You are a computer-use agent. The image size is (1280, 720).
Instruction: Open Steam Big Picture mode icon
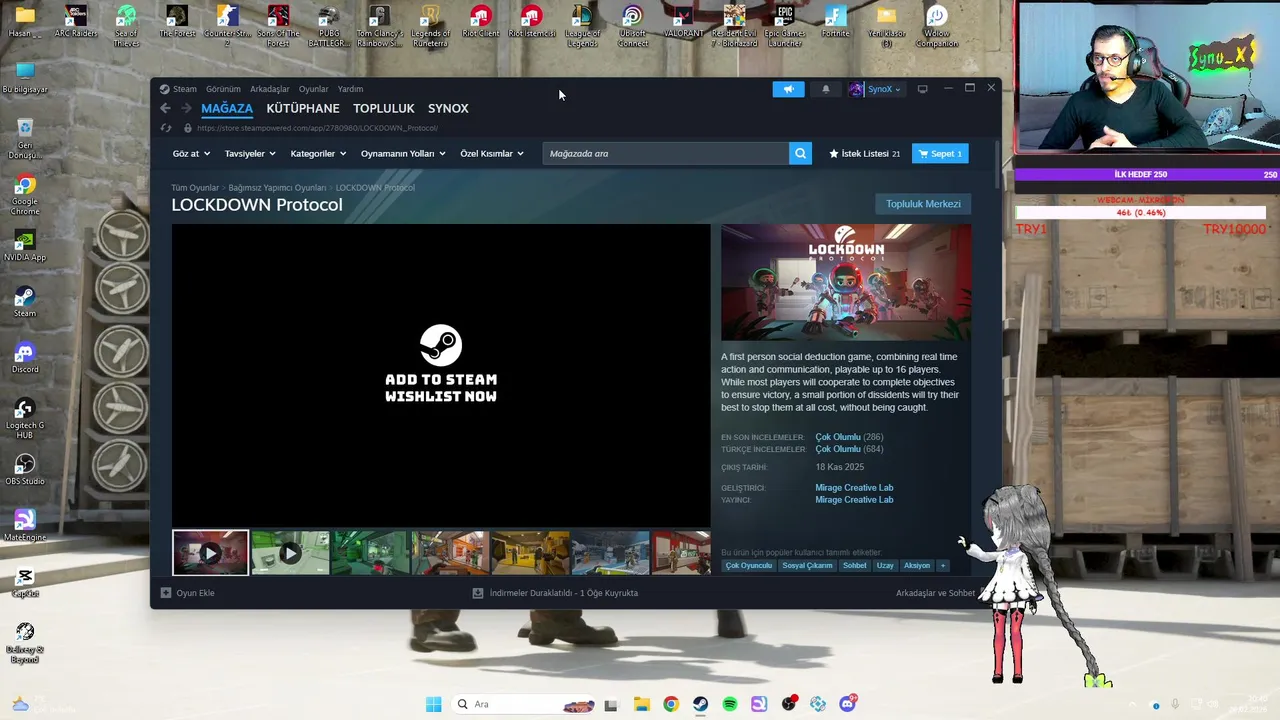coord(922,89)
